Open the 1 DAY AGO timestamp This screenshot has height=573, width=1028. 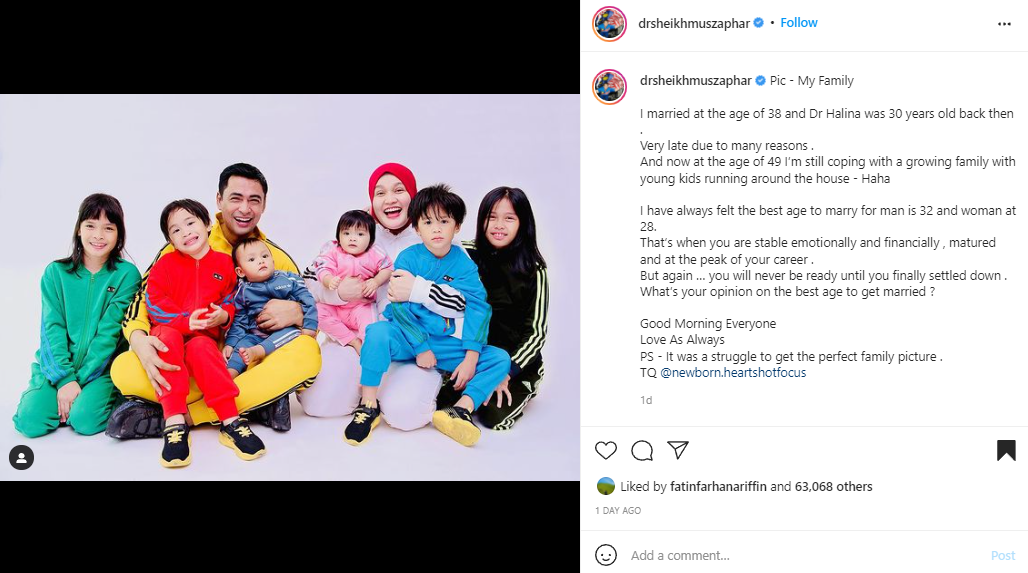[618, 511]
